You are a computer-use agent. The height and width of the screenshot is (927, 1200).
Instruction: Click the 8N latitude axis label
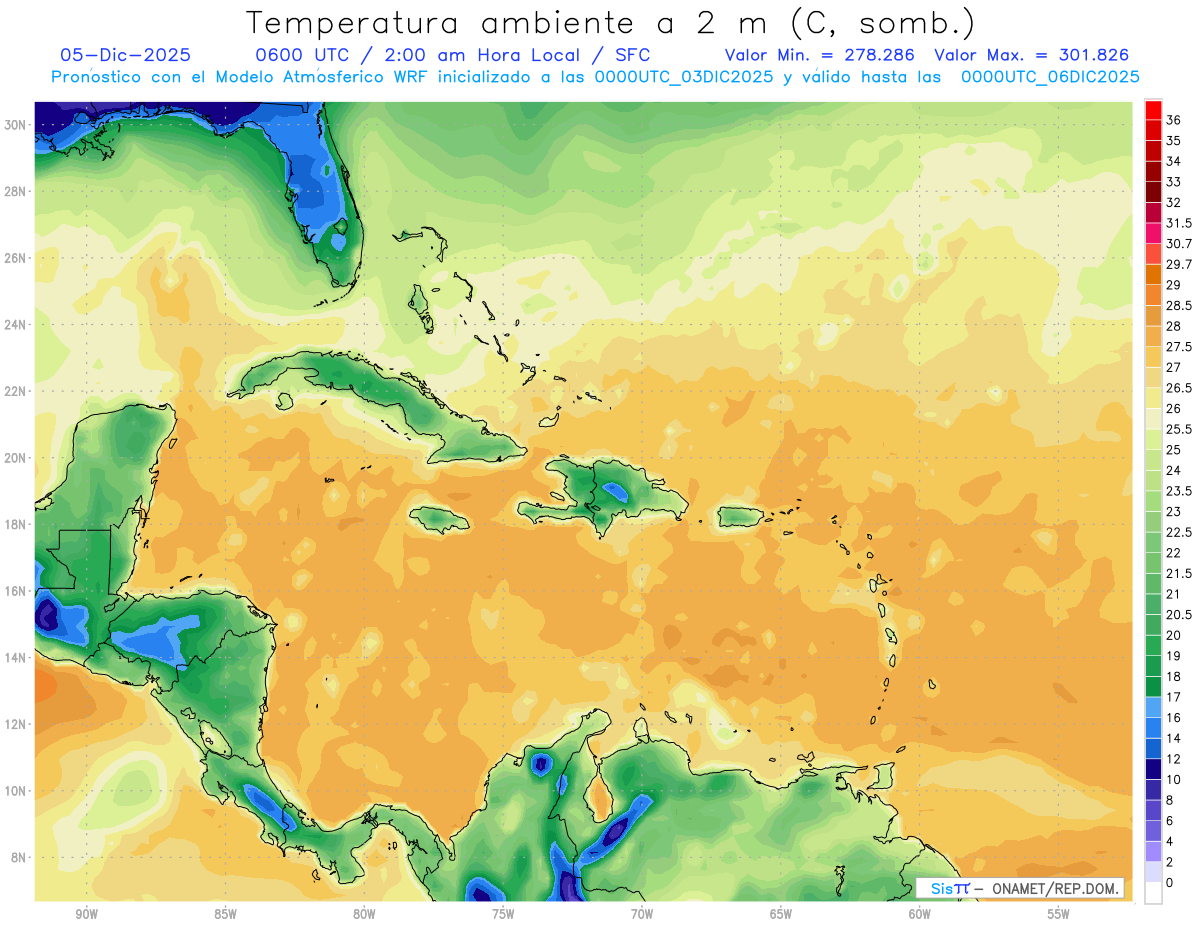point(20,857)
